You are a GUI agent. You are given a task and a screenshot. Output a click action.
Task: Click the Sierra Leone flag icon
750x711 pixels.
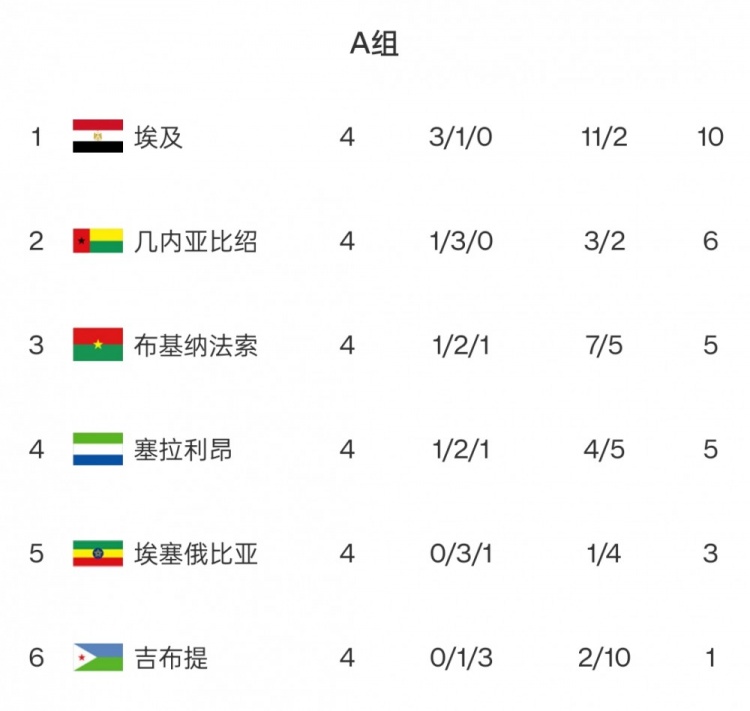98,449
